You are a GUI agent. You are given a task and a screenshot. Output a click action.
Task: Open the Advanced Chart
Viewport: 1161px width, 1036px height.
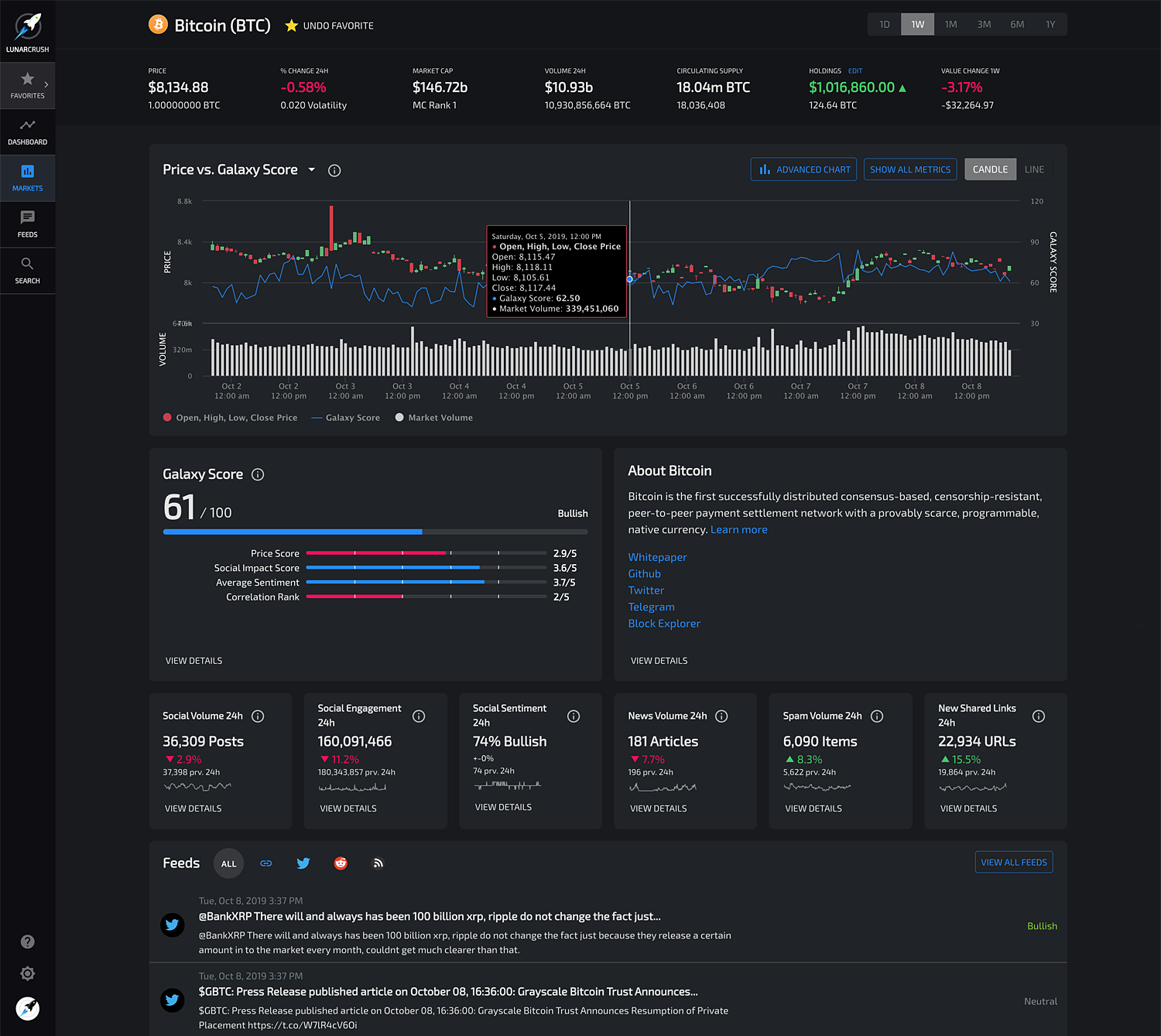point(803,169)
